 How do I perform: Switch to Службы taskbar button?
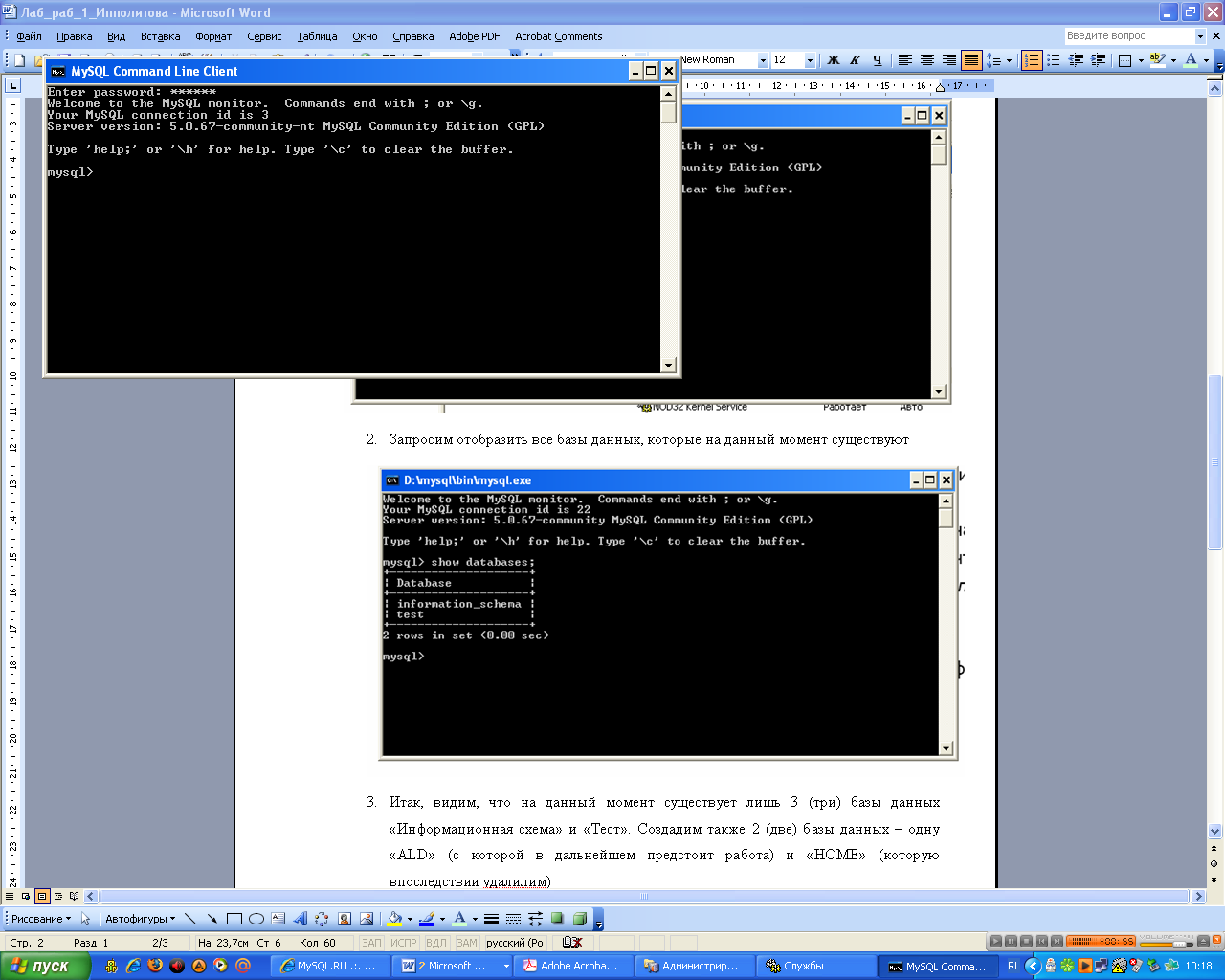point(814,966)
